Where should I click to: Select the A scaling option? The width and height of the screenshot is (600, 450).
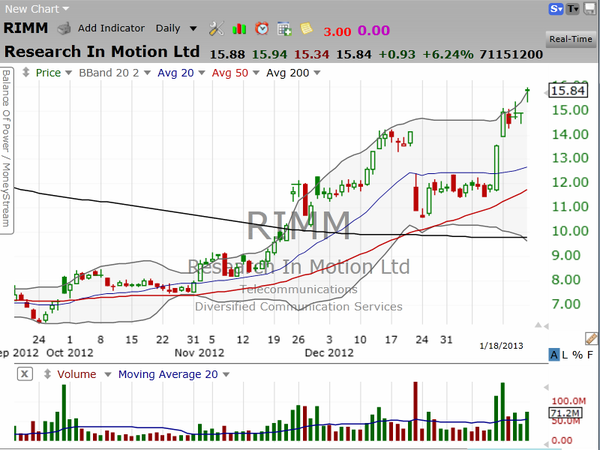pyautogui.click(x=554, y=355)
